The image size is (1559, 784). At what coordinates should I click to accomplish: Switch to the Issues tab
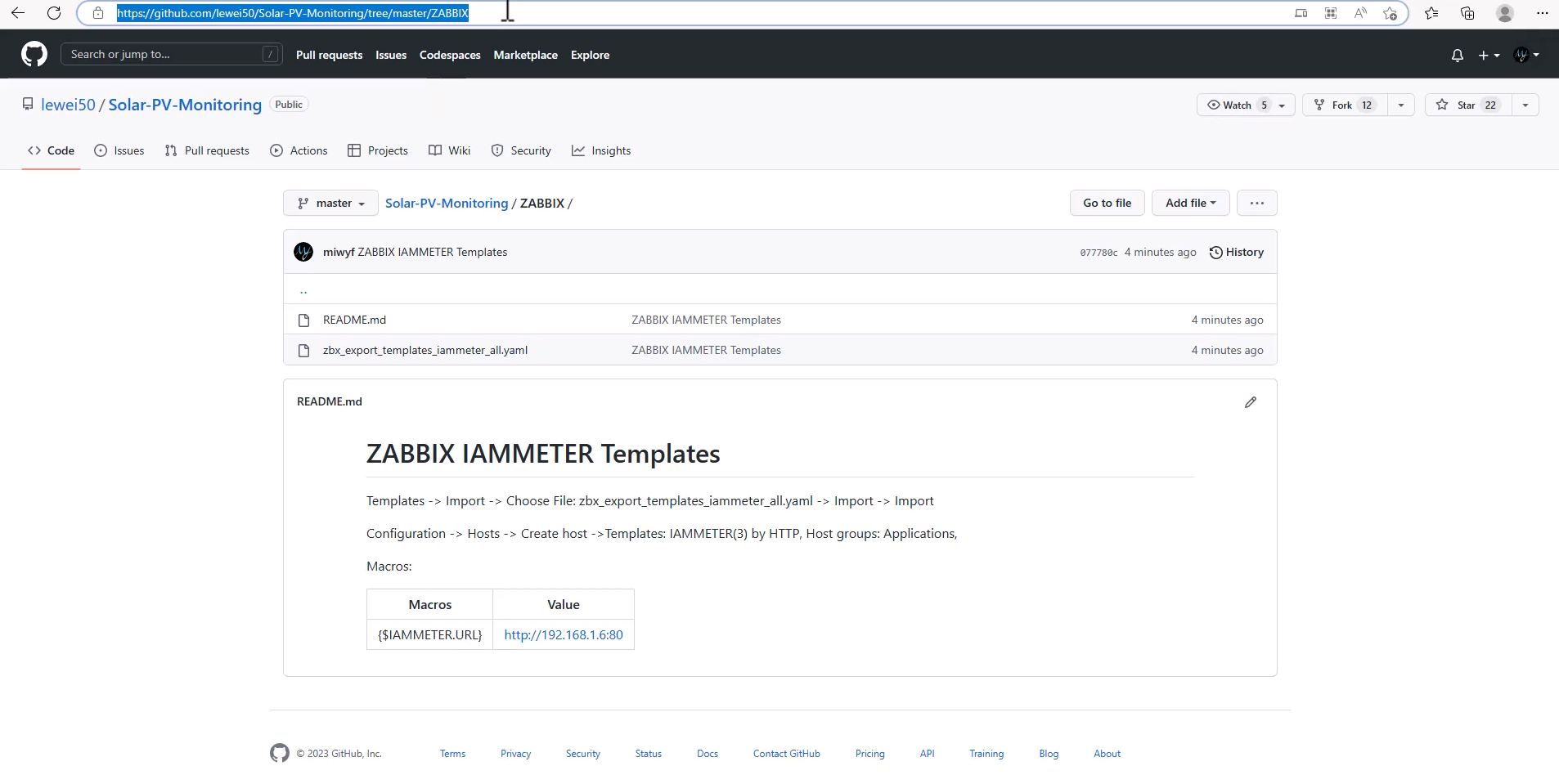pyautogui.click(x=119, y=150)
